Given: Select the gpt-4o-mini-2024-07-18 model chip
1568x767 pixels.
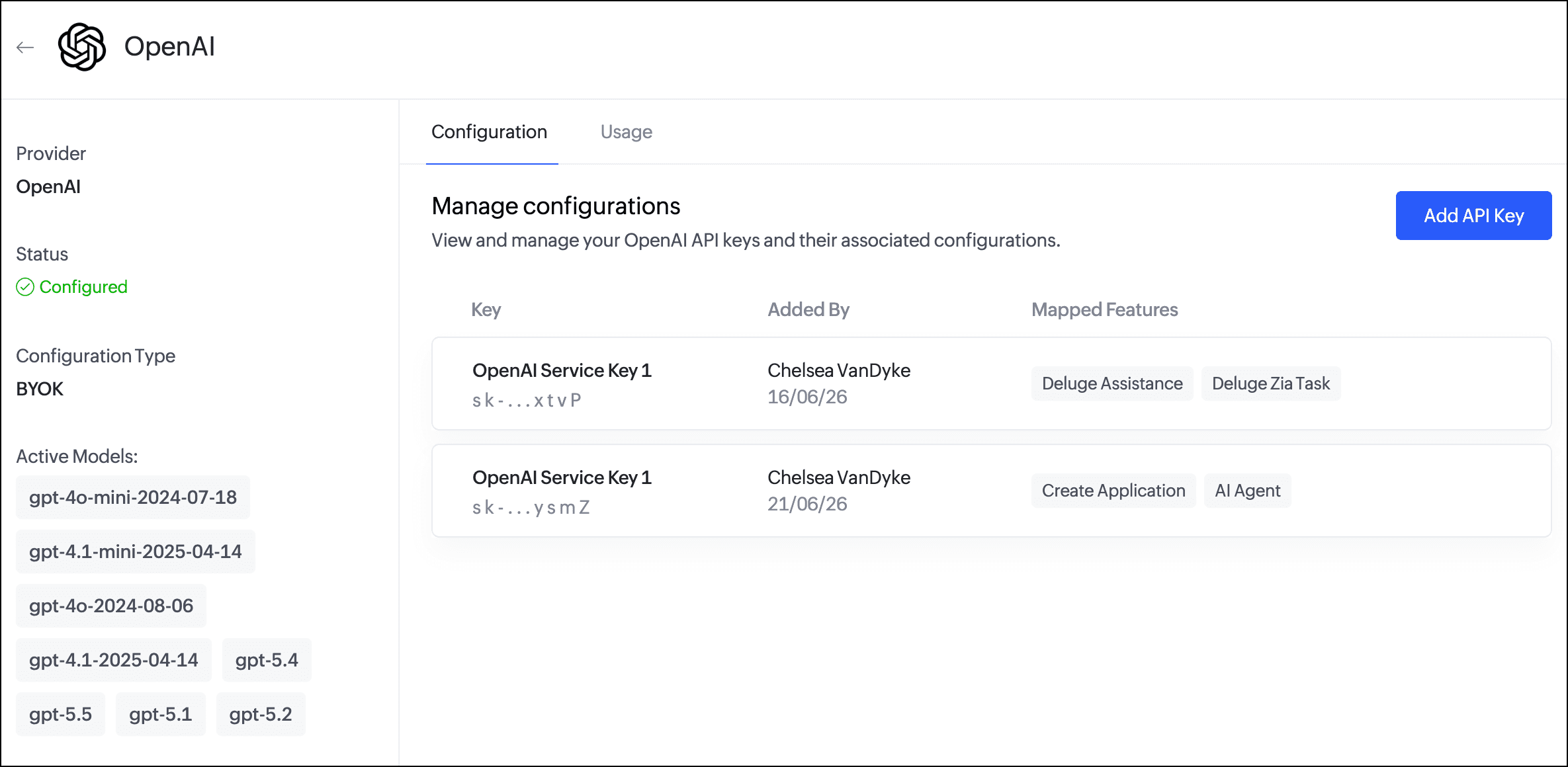Looking at the screenshot, I should pos(133,497).
